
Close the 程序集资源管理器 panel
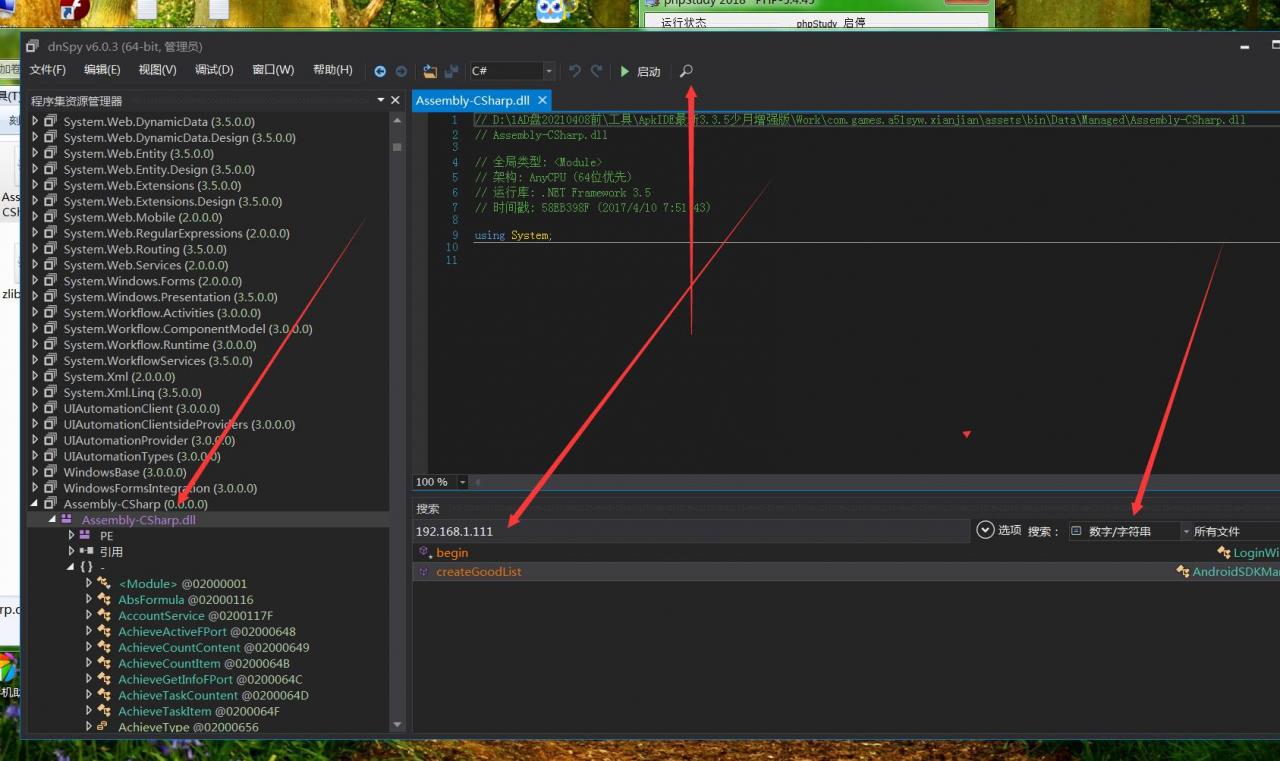395,100
